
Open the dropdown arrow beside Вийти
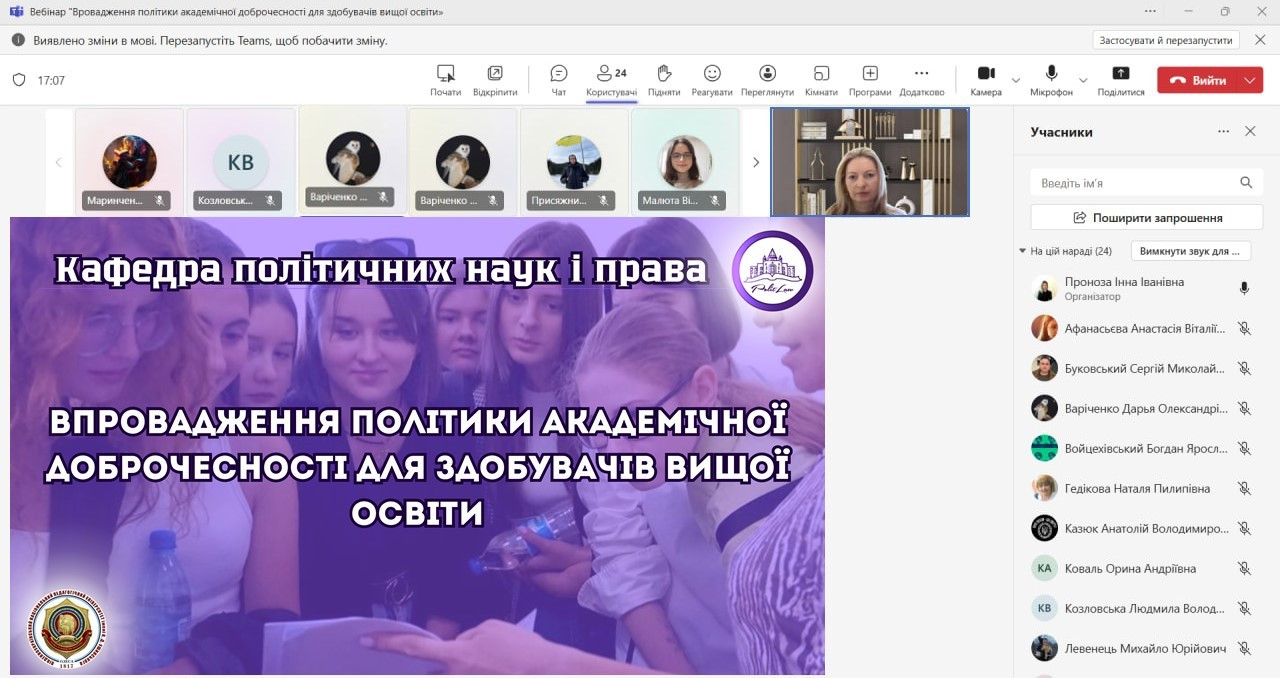click(x=1250, y=80)
